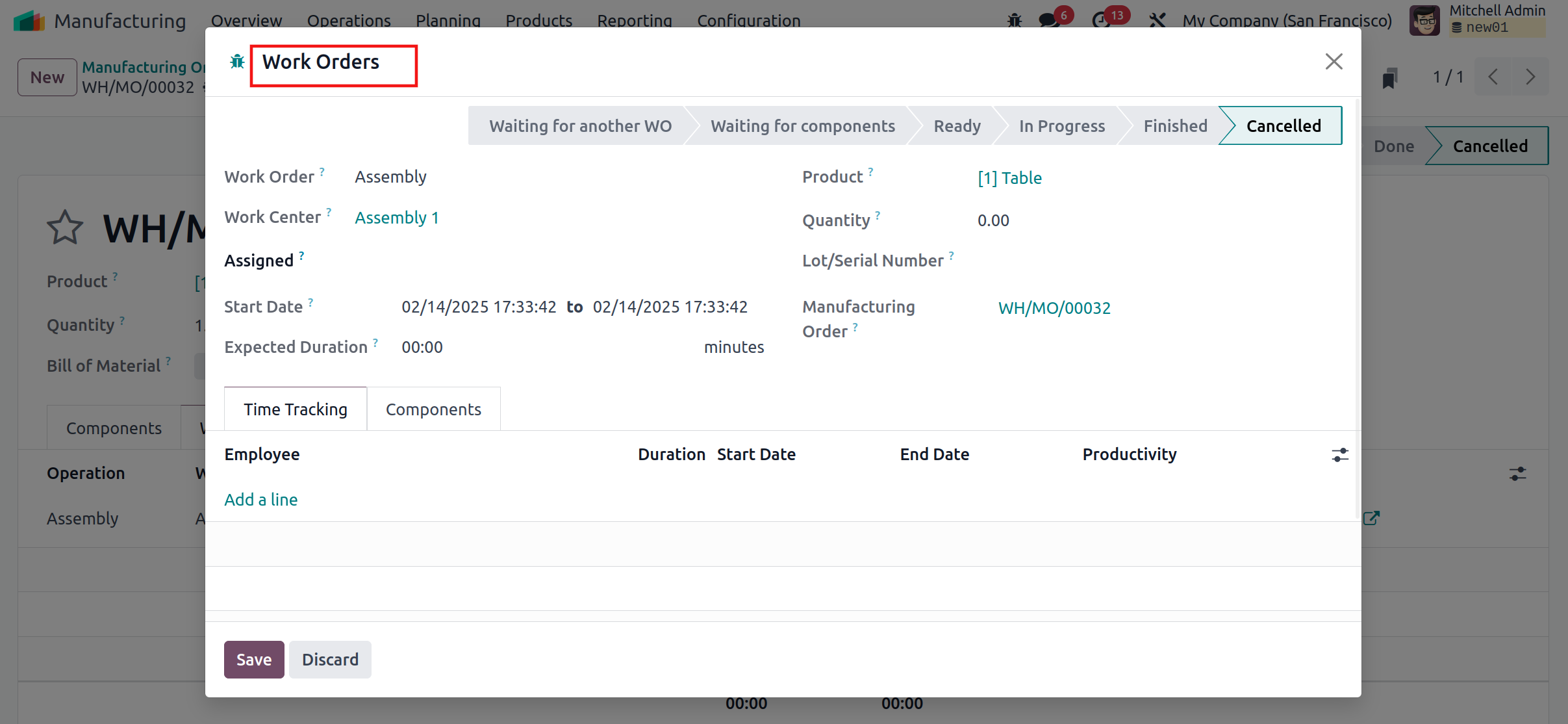Click the favorite star icon beside WH/MO title
Viewport: 1568px width, 724px height.
click(x=65, y=228)
